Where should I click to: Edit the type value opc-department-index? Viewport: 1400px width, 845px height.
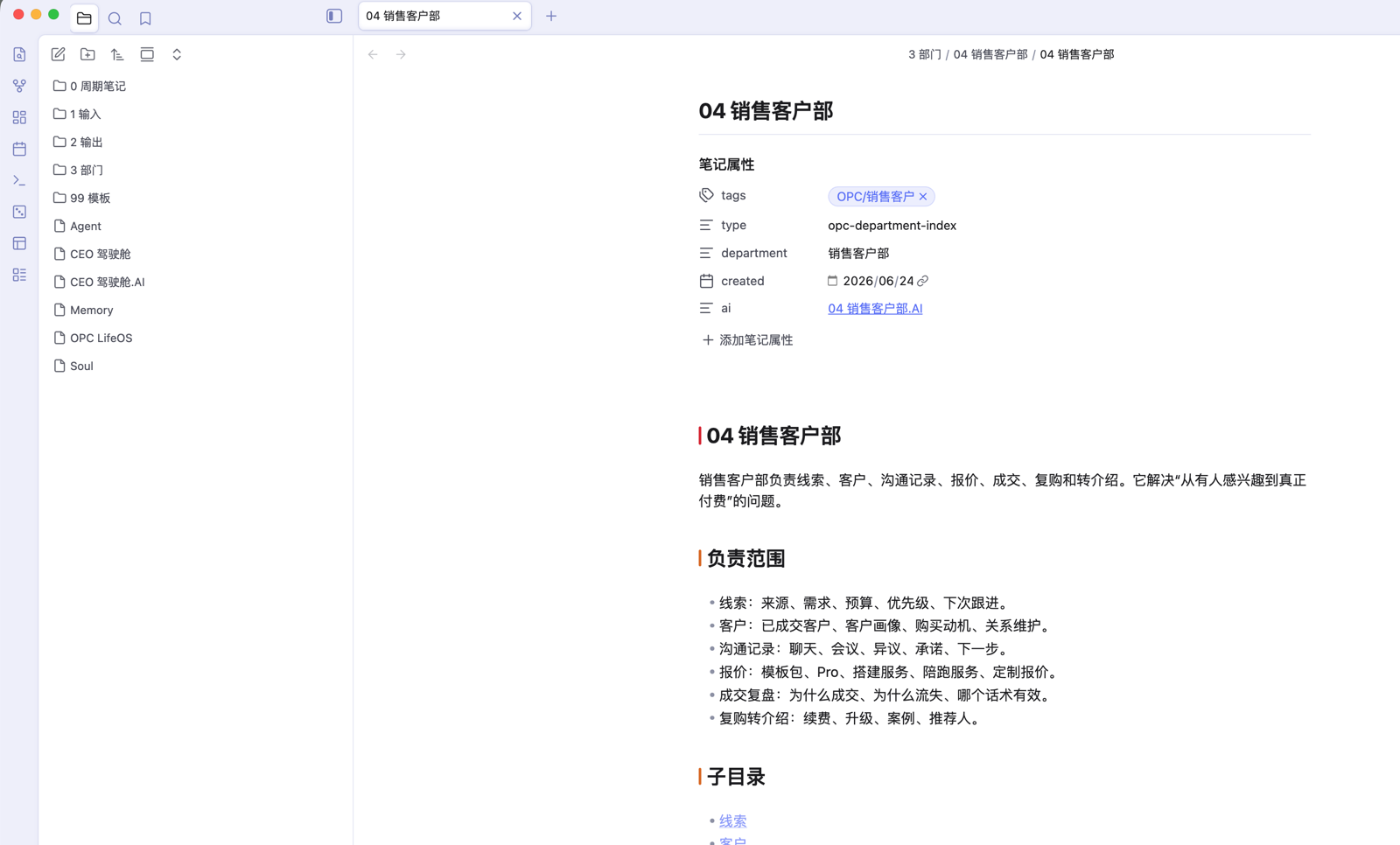(892, 226)
